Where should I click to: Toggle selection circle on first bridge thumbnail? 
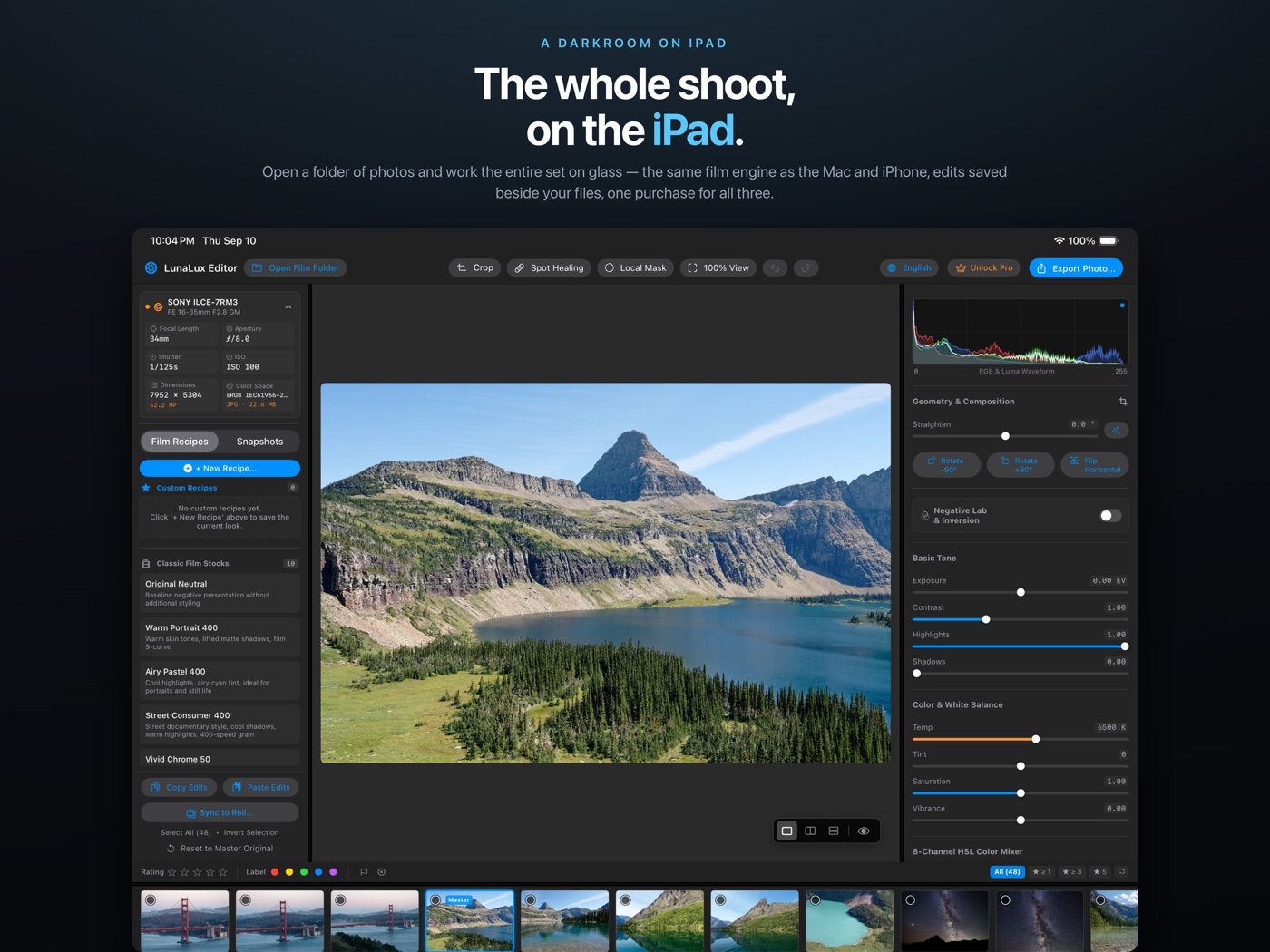point(151,900)
